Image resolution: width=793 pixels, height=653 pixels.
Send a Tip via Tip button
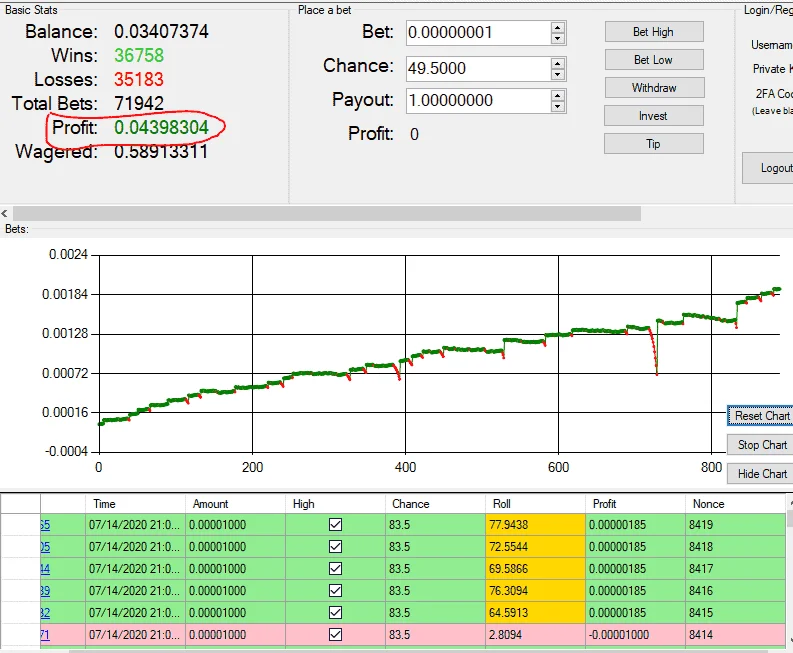[x=653, y=144]
